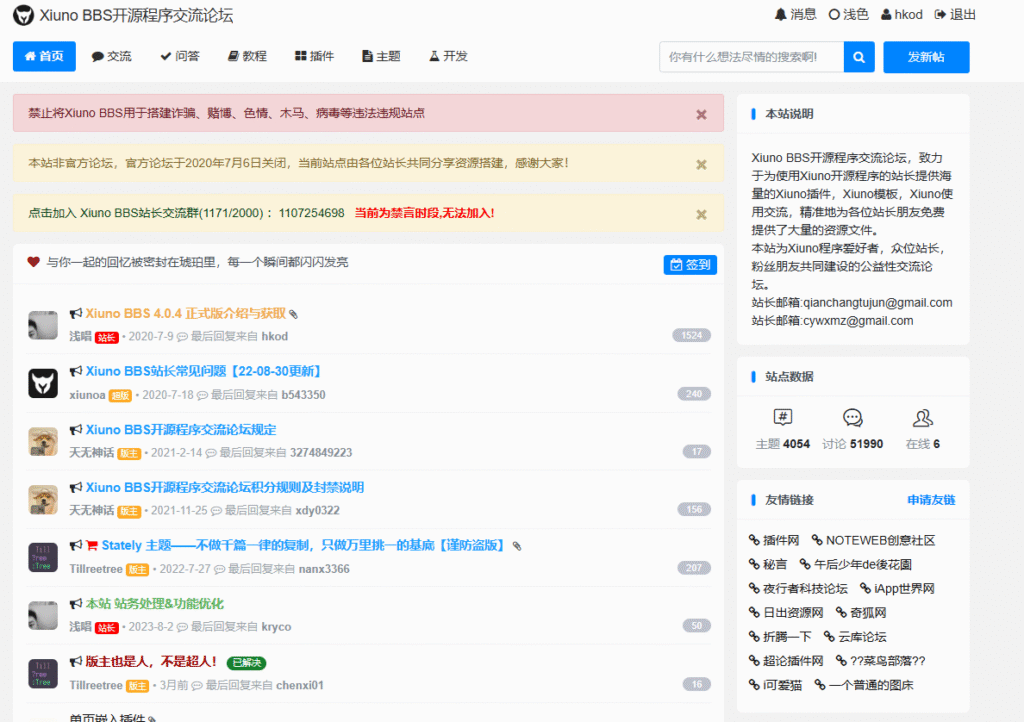
Task: Open the Xiuno BBS 4.0.4 release thread
Action: [185, 313]
